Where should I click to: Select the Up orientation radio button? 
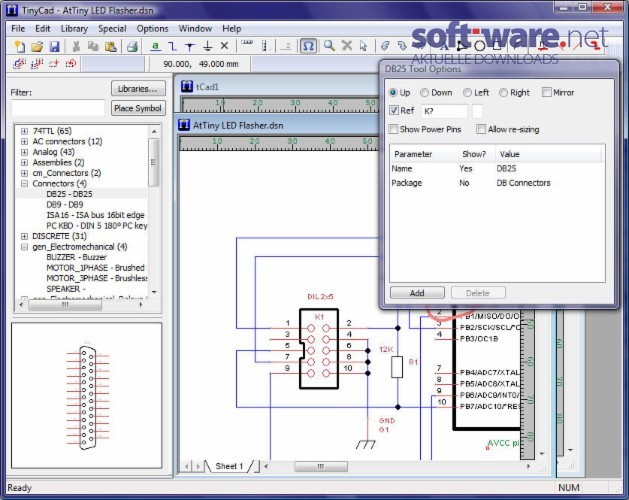click(393, 93)
